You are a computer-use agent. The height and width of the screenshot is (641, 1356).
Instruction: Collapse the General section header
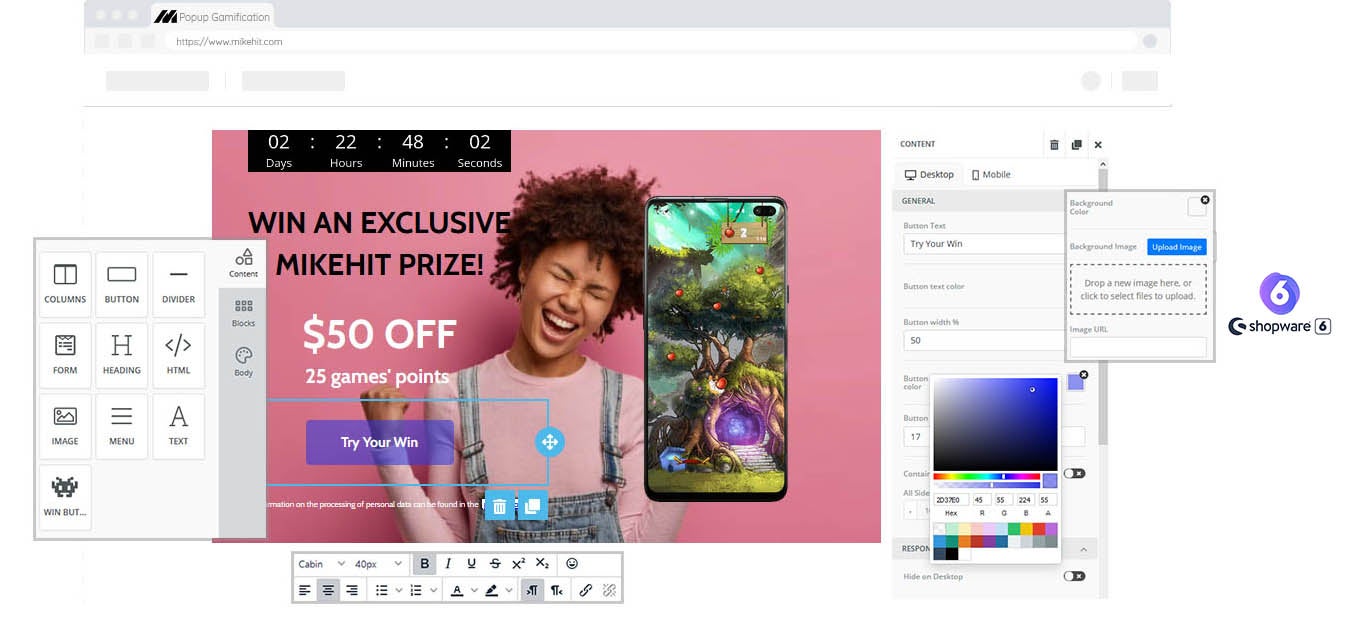click(x=980, y=201)
